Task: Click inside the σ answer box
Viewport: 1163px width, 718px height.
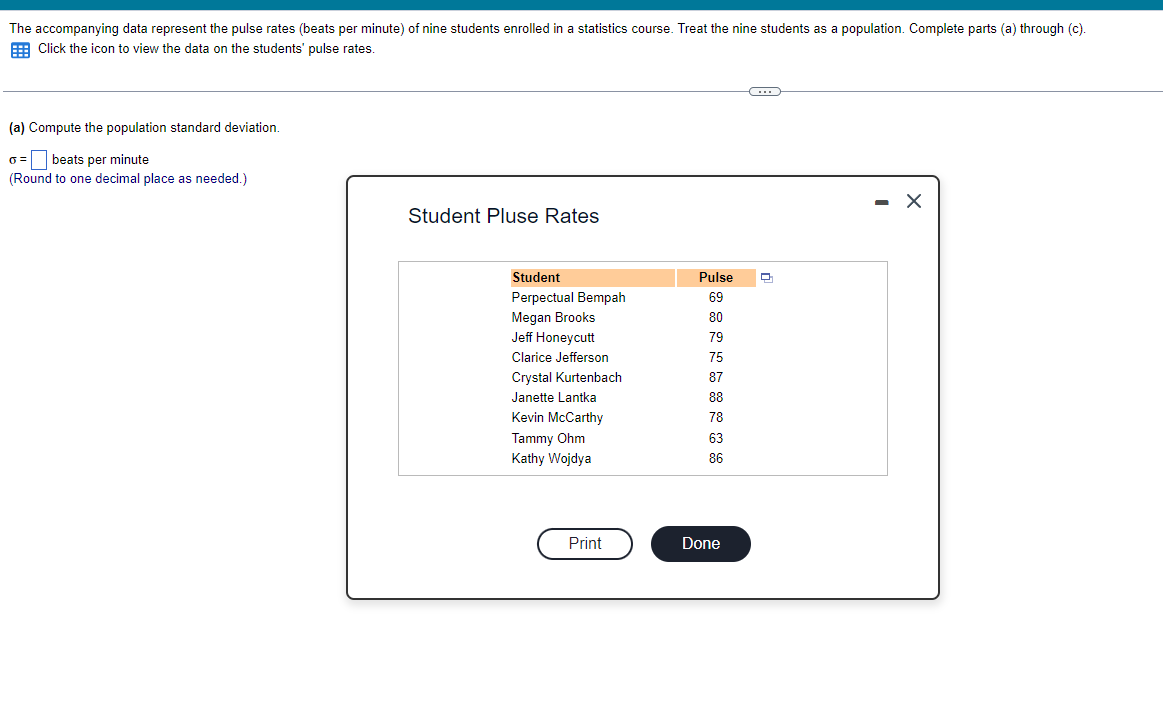Action: (x=37, y=159)
